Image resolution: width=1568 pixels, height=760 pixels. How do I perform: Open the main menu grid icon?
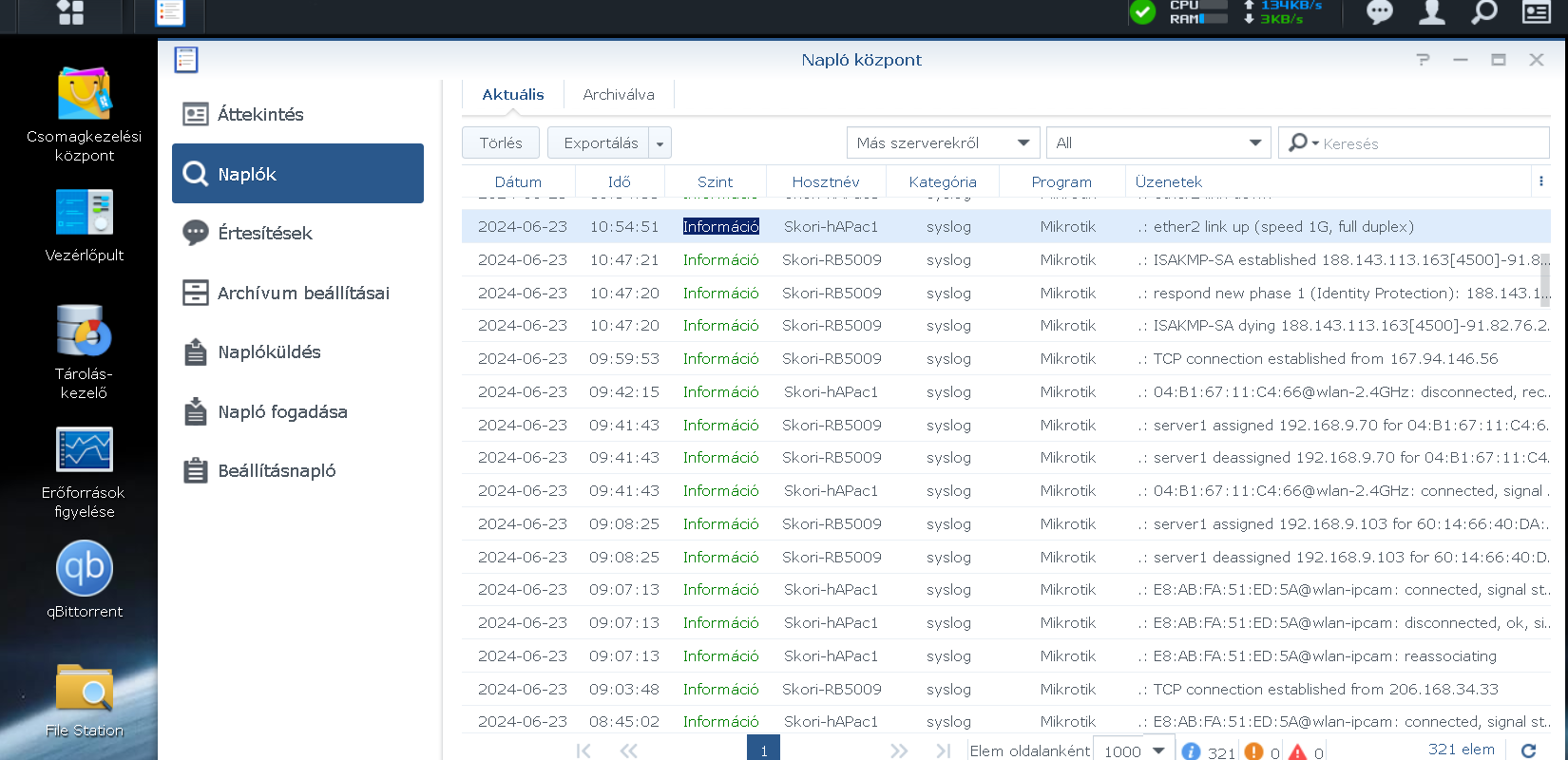70,12
